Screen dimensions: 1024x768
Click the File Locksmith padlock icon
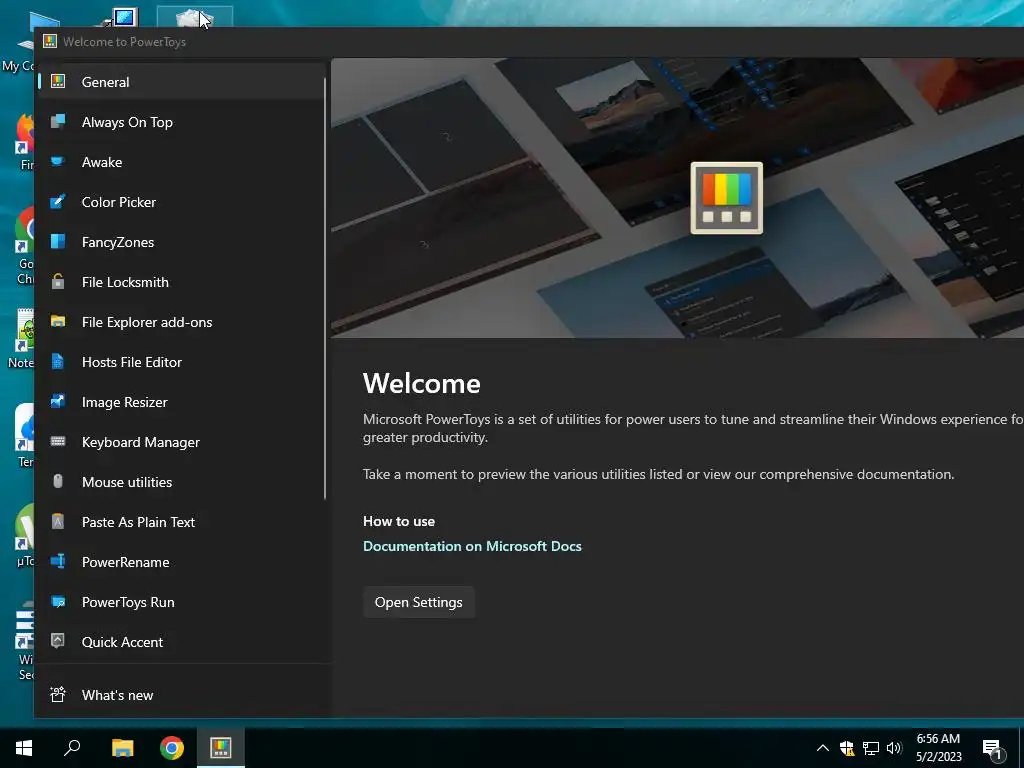click(58, 281)
